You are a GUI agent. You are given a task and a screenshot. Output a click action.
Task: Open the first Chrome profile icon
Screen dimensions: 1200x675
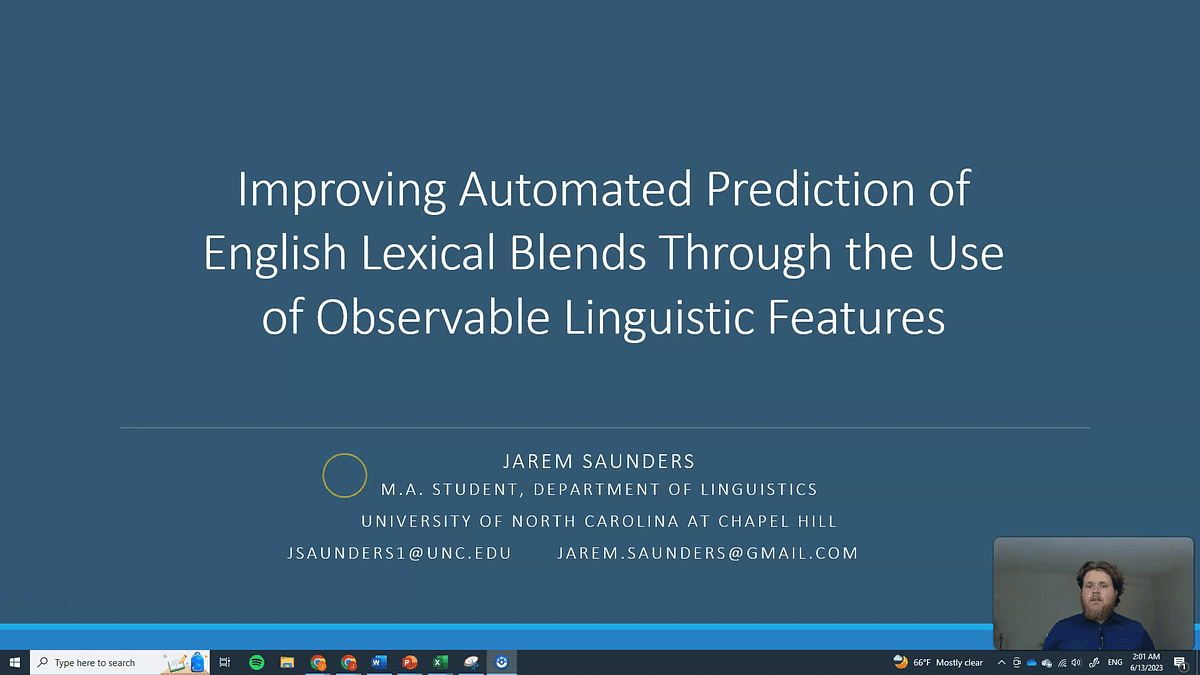click(318, 662)
